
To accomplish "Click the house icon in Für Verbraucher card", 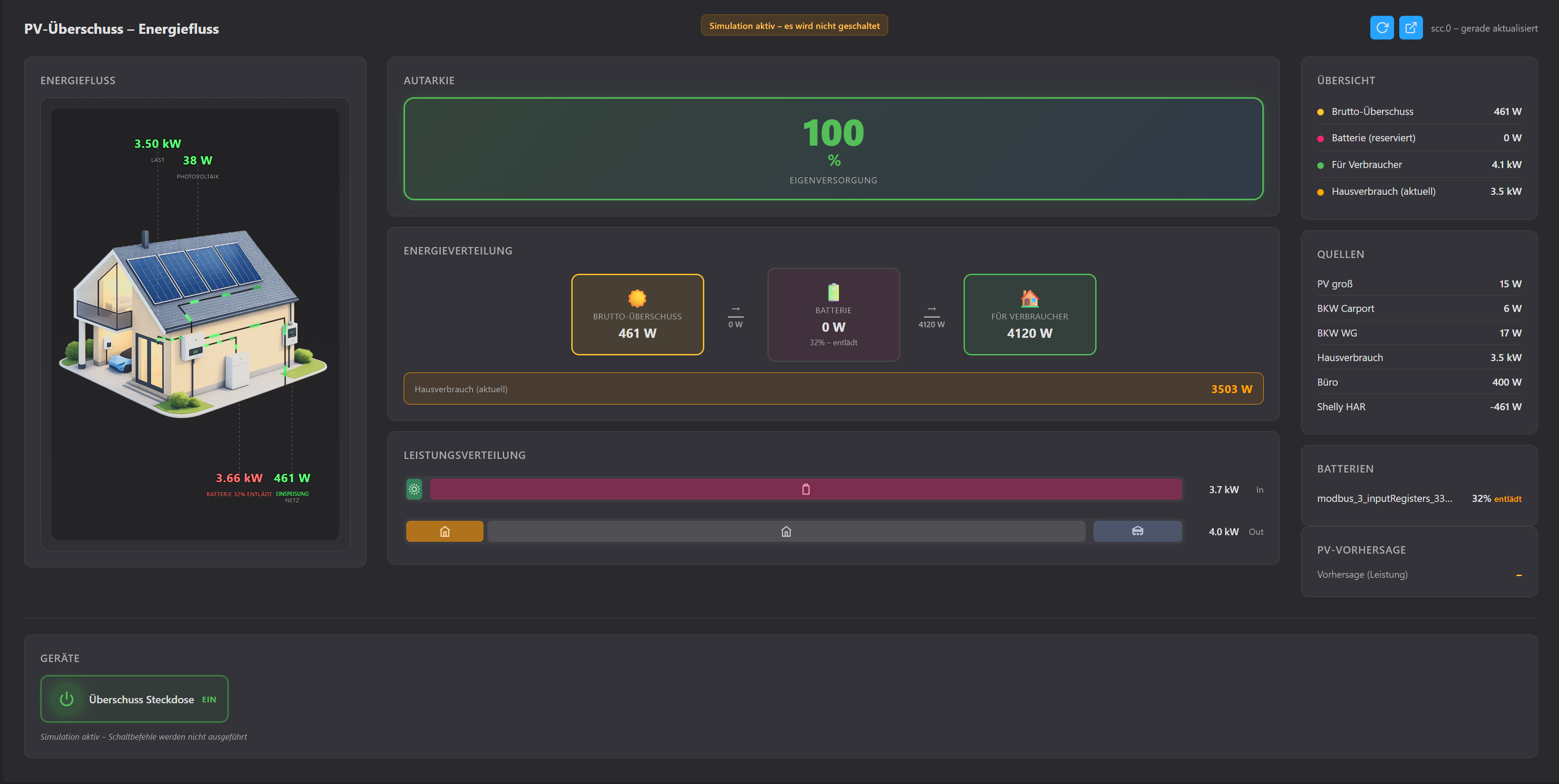I will [x=1029, y=298].
